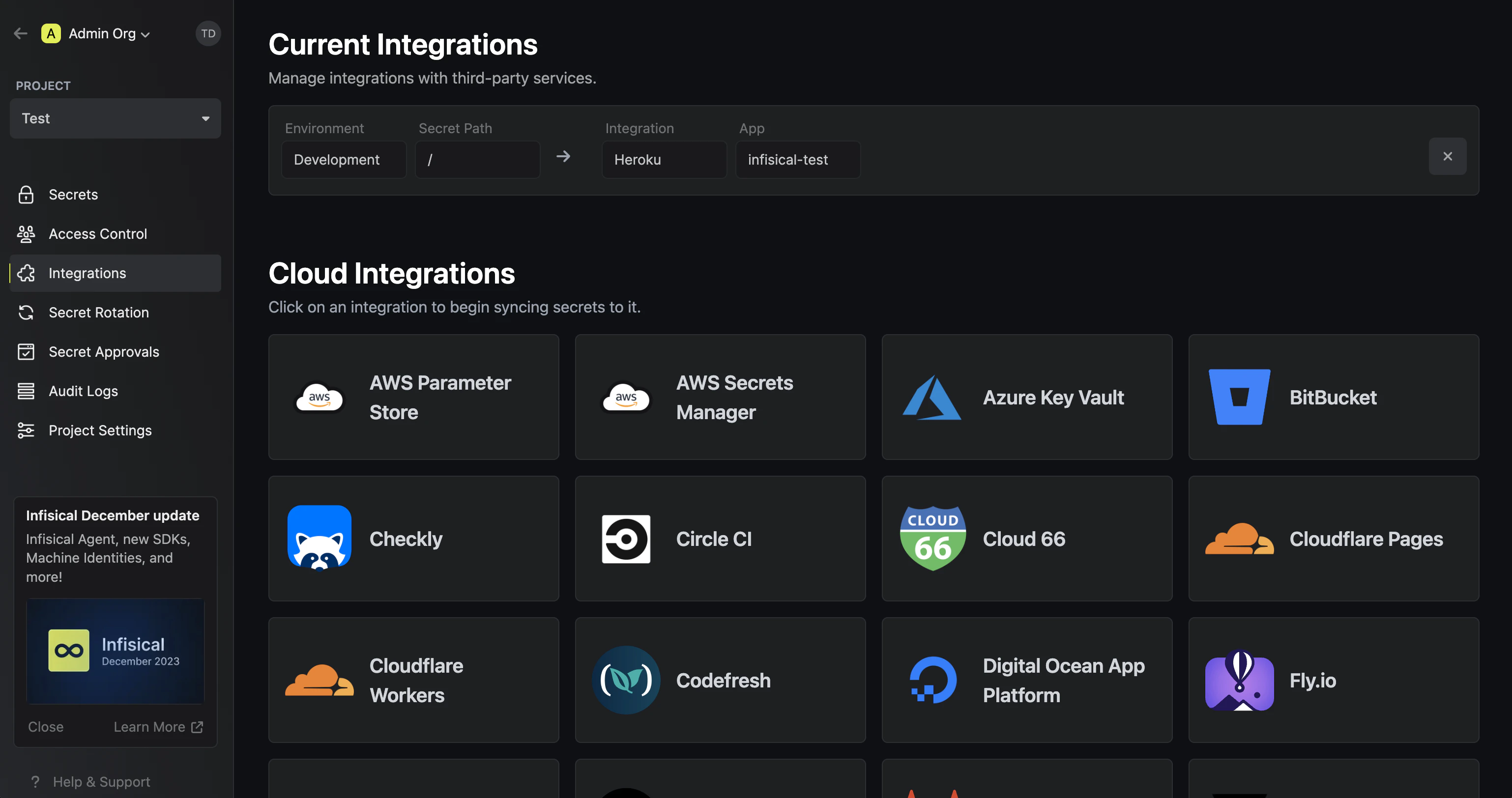Click the Help & Support question mark icon
Image resolution: width=1512 pixels, height=798 pixels.
(35, 782)
